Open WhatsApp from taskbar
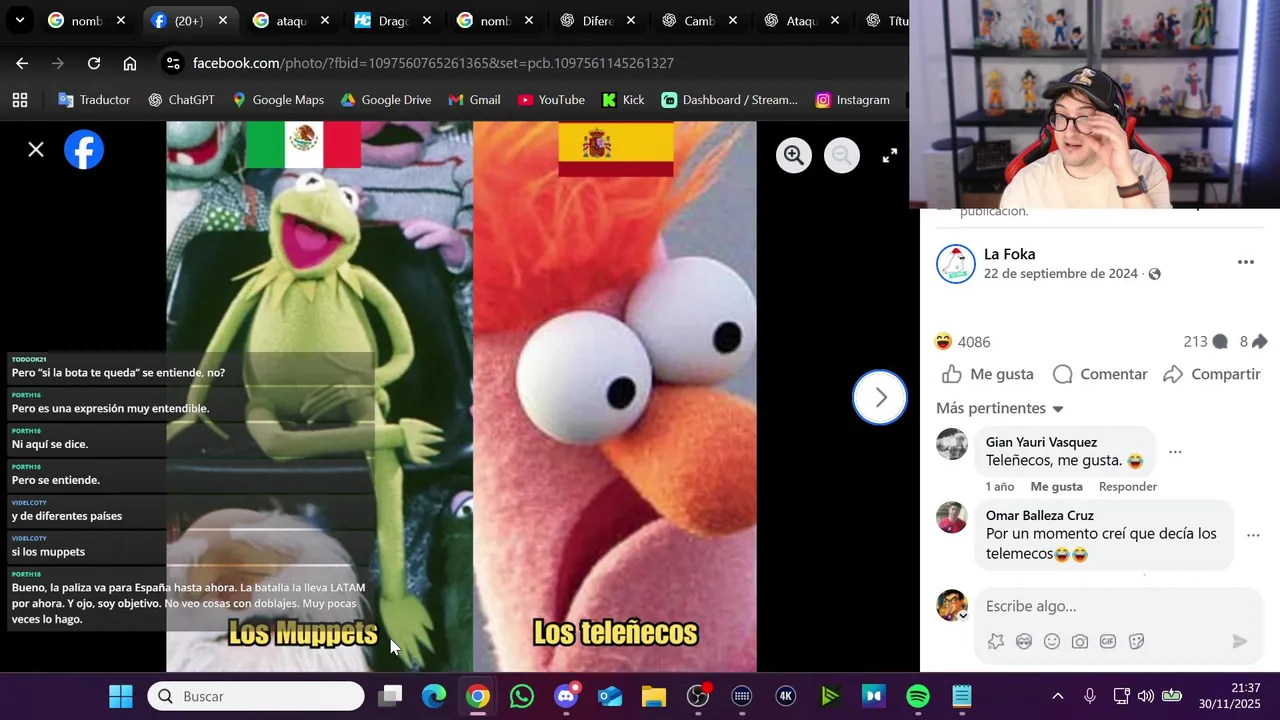This screenshot has height=720, width=1280. [x=522, y=696]
